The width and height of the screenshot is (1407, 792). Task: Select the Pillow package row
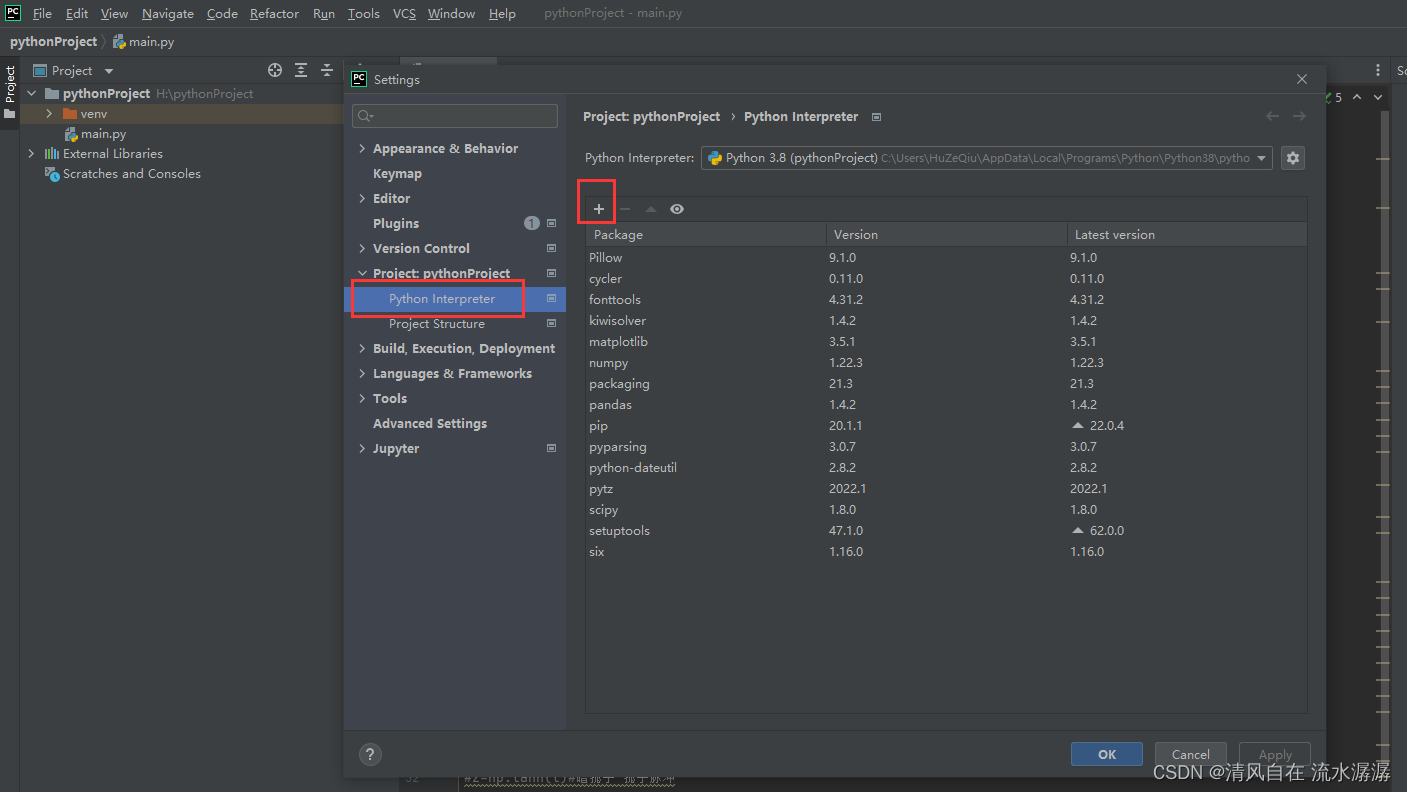click(946, 257)
